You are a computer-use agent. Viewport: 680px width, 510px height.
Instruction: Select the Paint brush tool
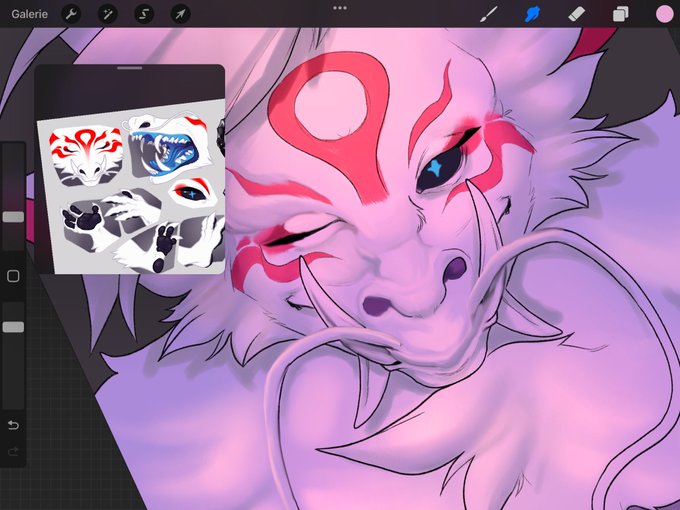coord(489,14)
